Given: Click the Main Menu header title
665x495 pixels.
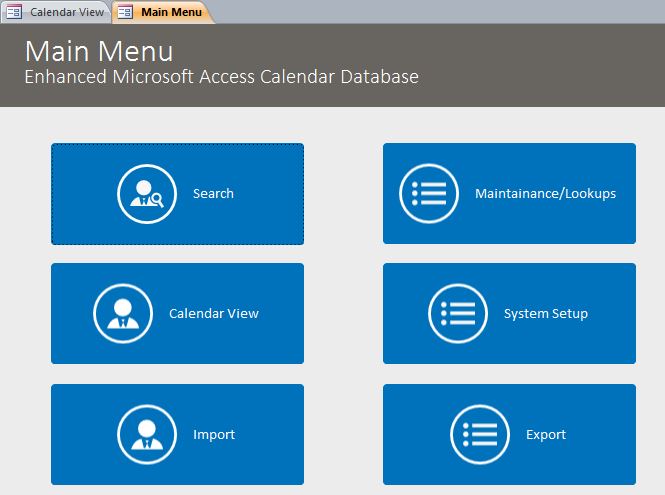Looking at the screenshot, I should pyautogui.click(x=99, y=51).
